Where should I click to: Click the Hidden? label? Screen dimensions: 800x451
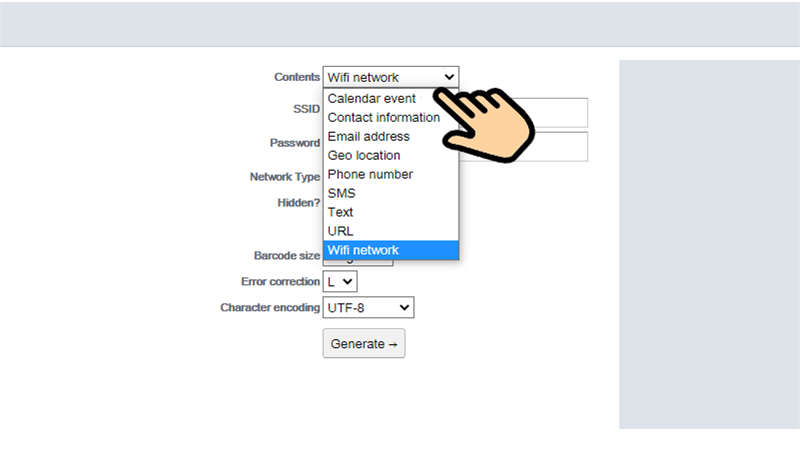pos(298,203)
